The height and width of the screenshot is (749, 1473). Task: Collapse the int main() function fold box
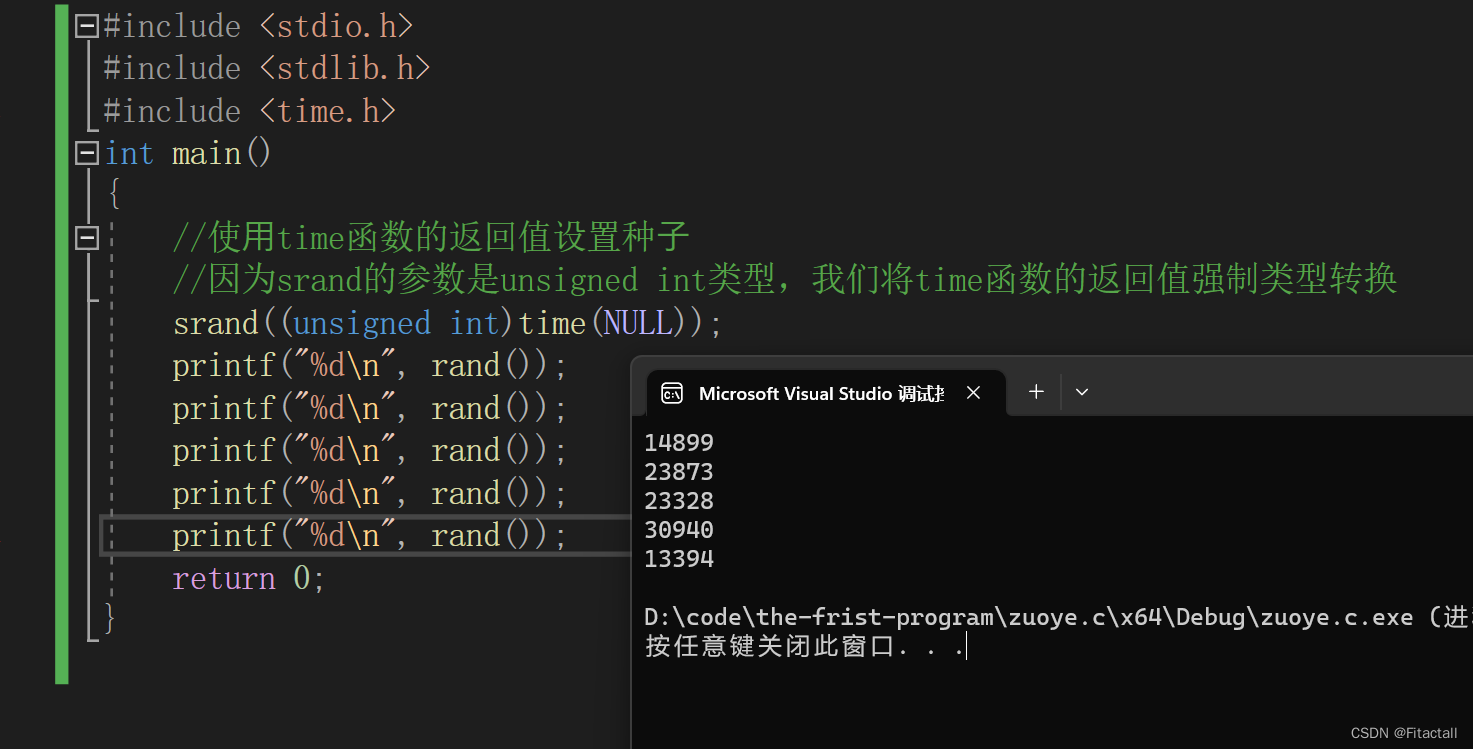pyautogui.click(x=88, y=154)
